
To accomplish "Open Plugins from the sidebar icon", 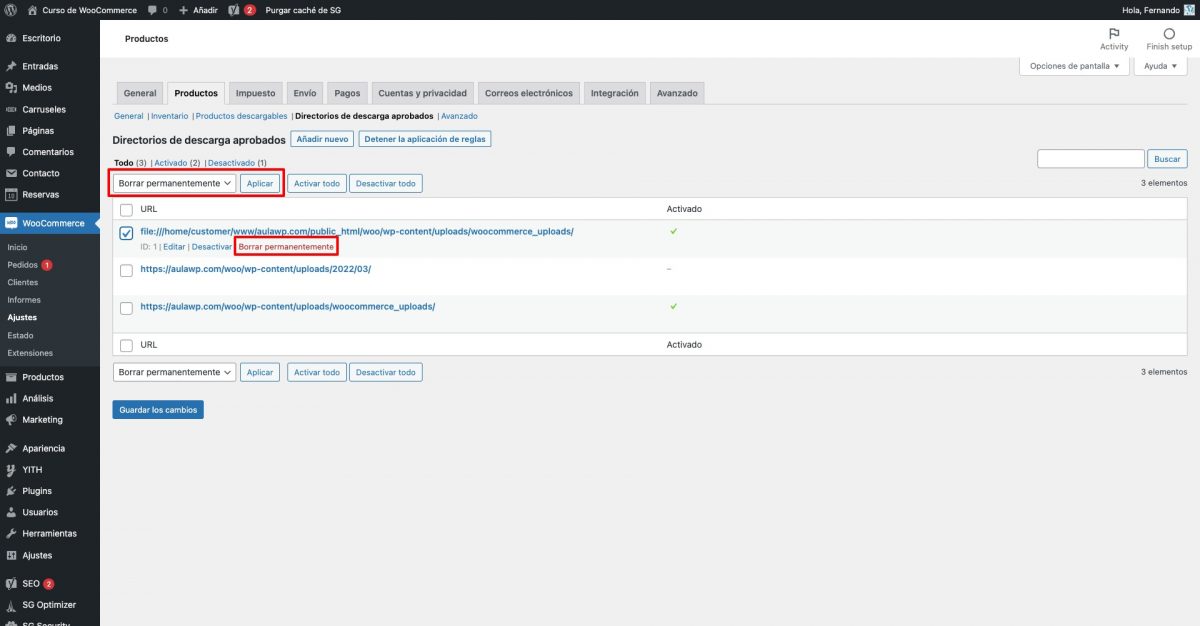I will coord(11,491).
